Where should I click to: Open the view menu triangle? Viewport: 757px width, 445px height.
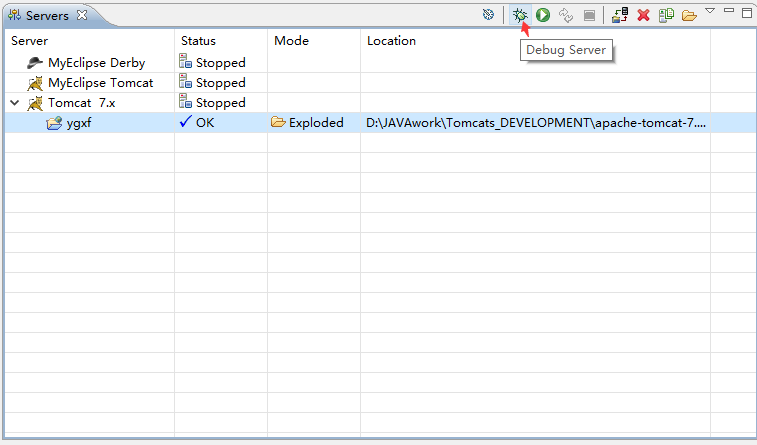pos(710,10)
